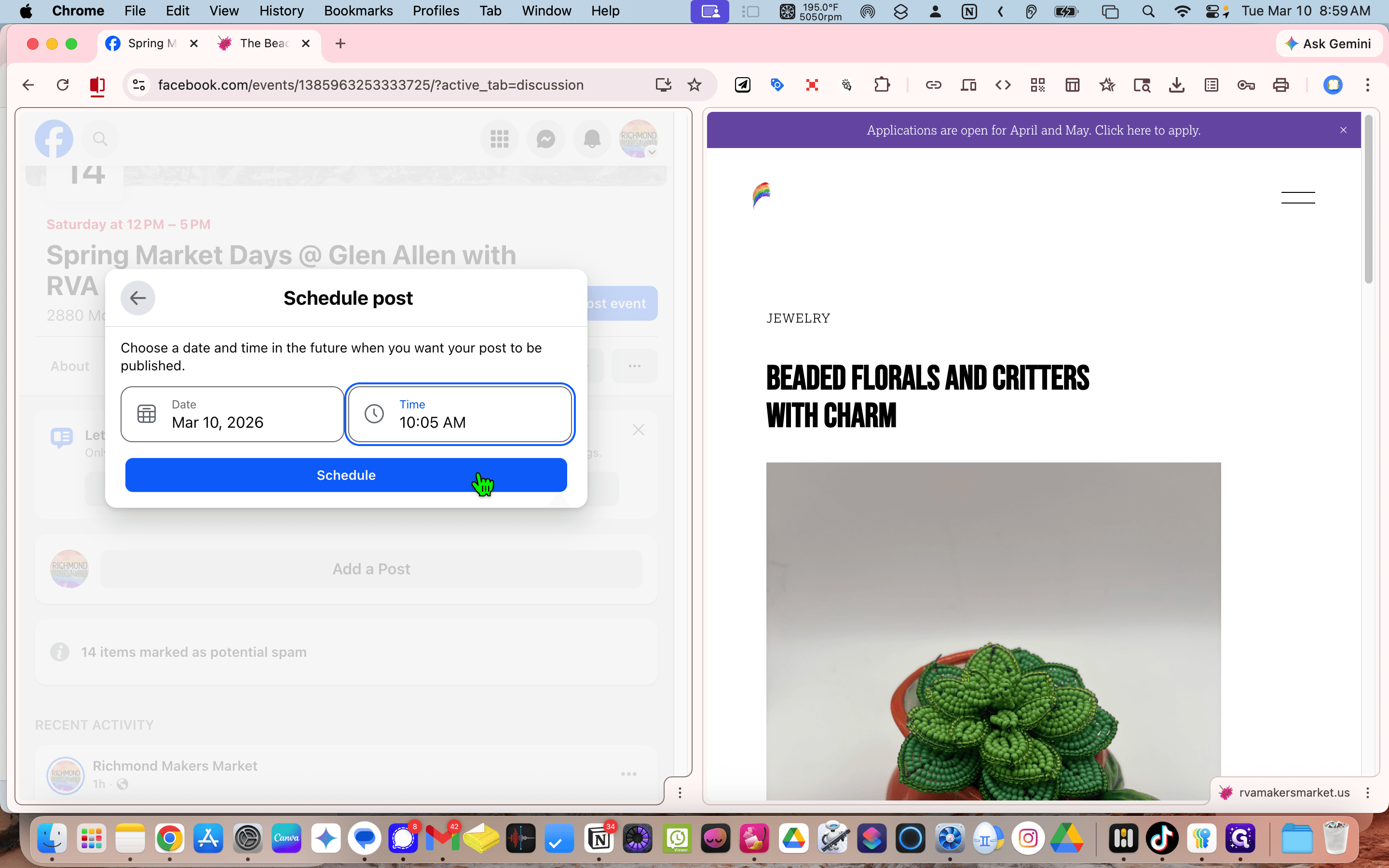Image resolution: width=1389 pixels, height=868 pixels.
Task: Bookmark this page with the star icon
Action: click(694, 85)
